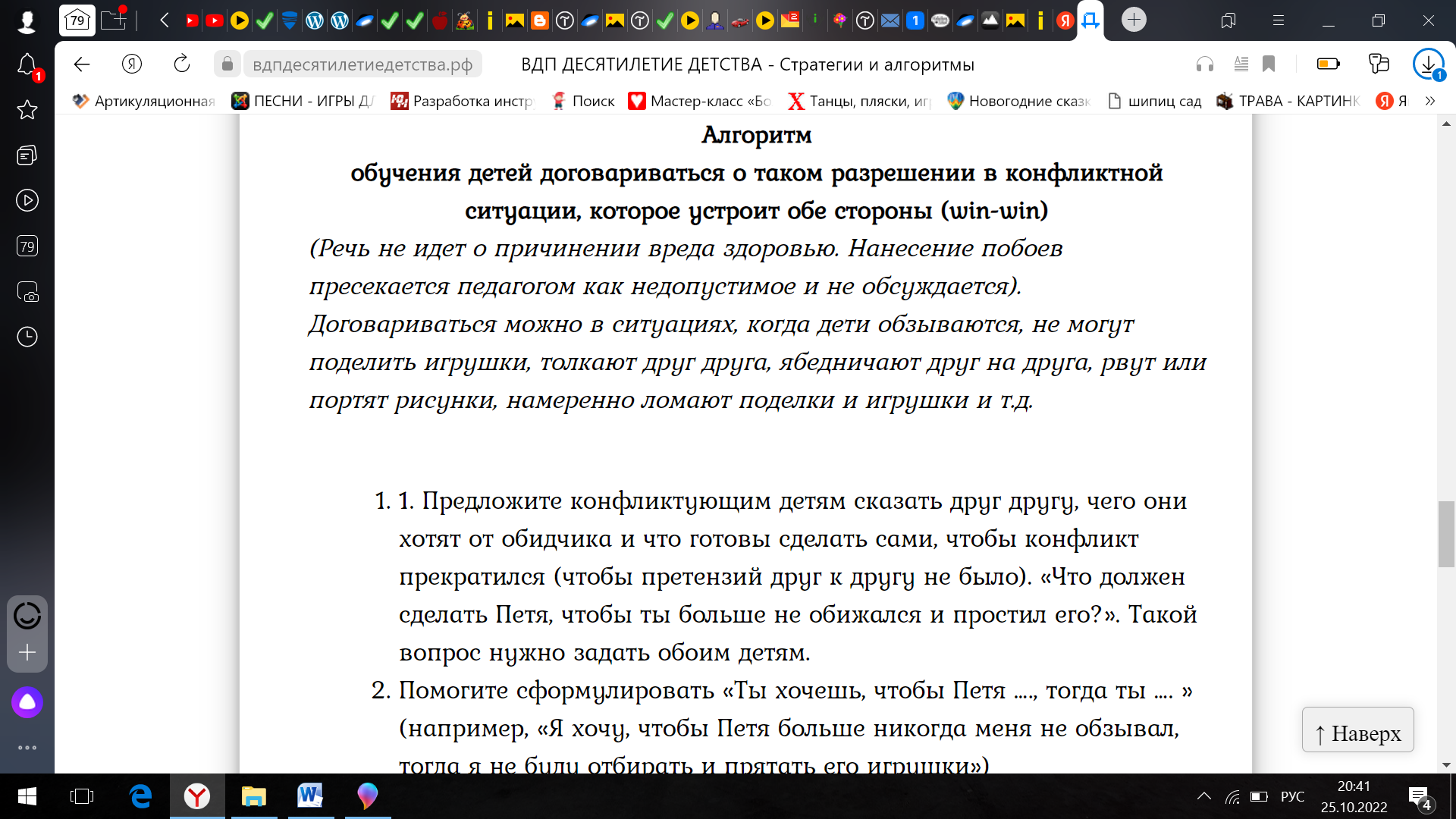Open File Explorer from the taskbar
This screenshot has width=1456, height=819.
point(254,796)
